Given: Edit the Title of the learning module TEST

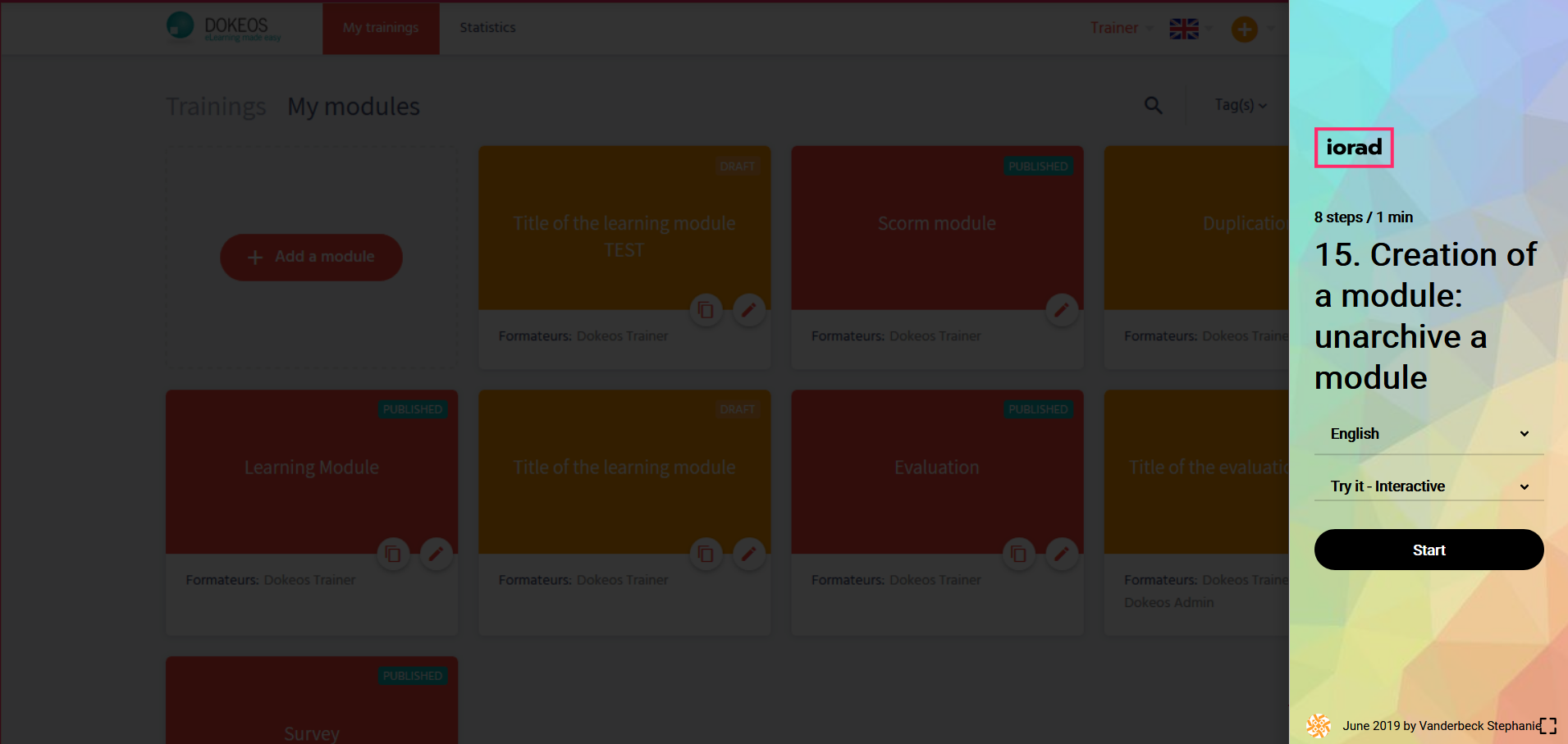Looking at the screenshot, I should coord(748,310).
